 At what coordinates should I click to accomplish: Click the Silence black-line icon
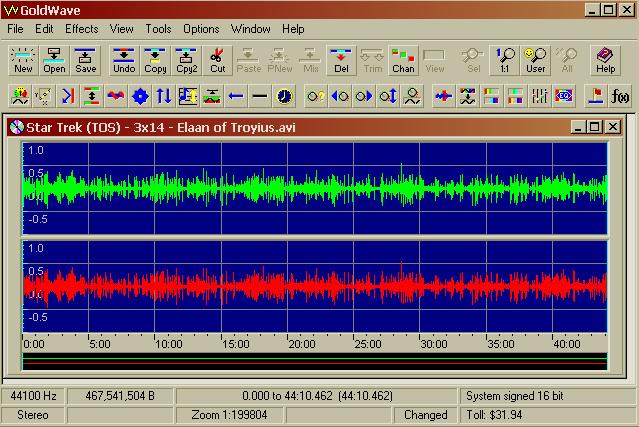click(260, 96)
